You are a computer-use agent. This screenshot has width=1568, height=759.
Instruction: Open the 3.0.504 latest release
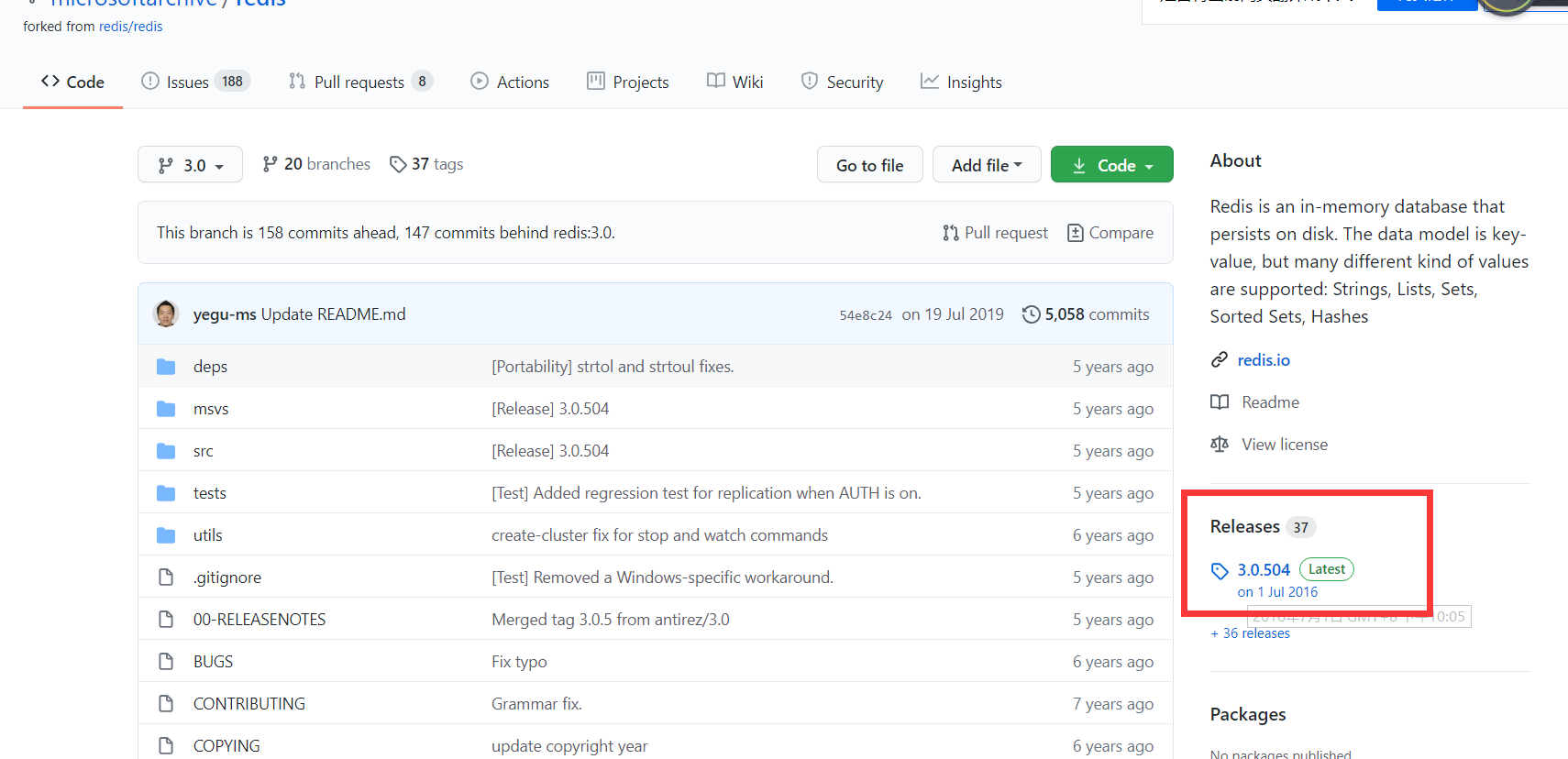tap(1264, 569)
